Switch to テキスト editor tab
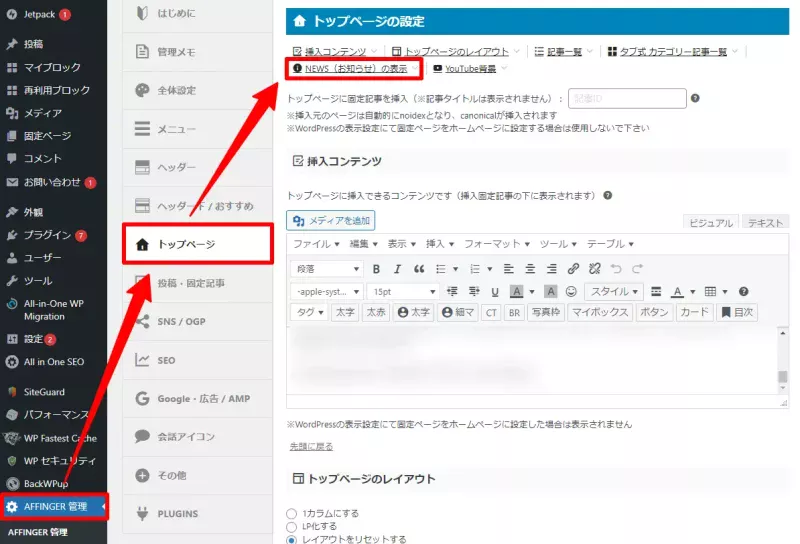Image resolution: width=800 pixels, height=544 pixels. pyautogui.click(x=765, y=222)
